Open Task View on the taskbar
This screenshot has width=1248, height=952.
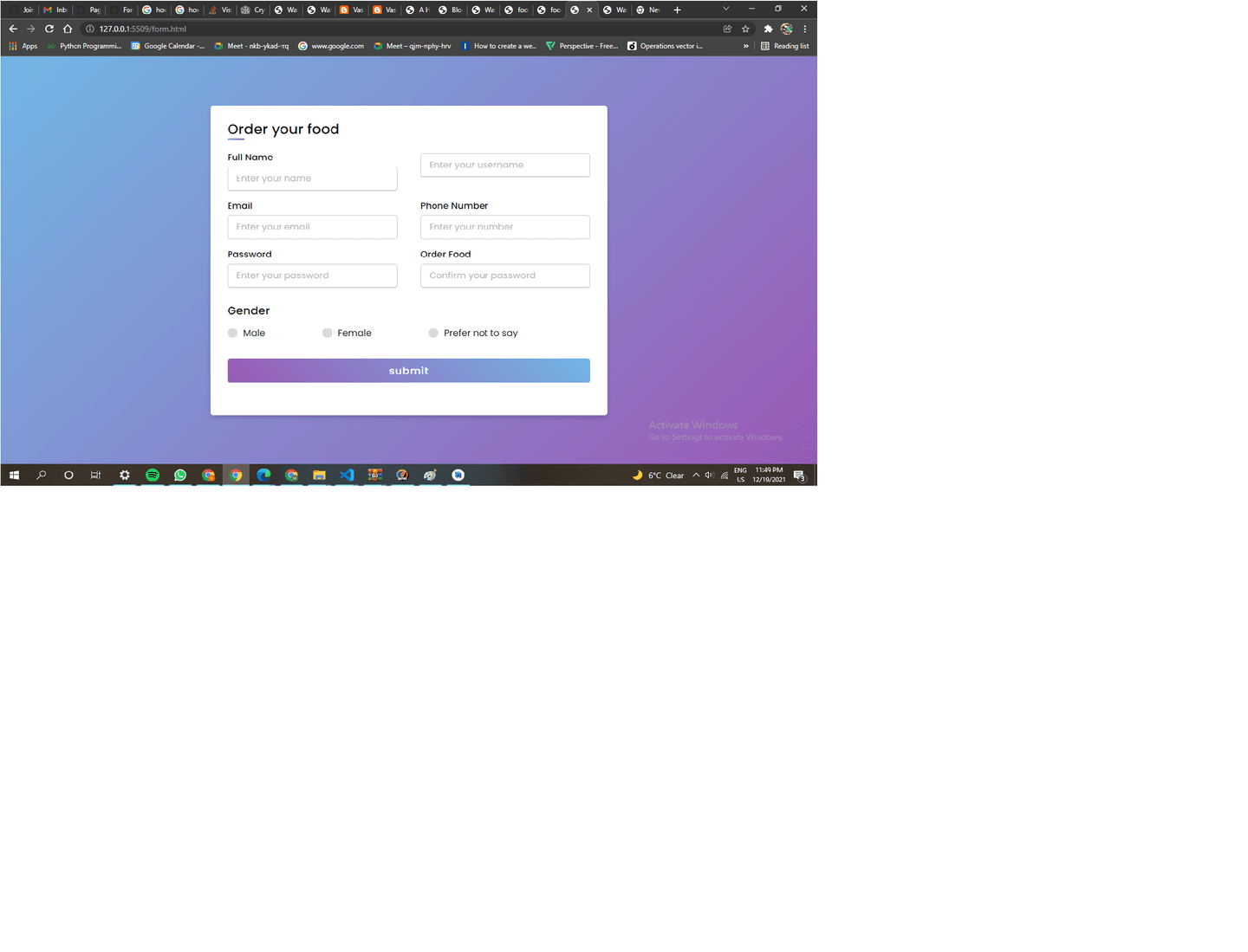(x=96, y=475)
